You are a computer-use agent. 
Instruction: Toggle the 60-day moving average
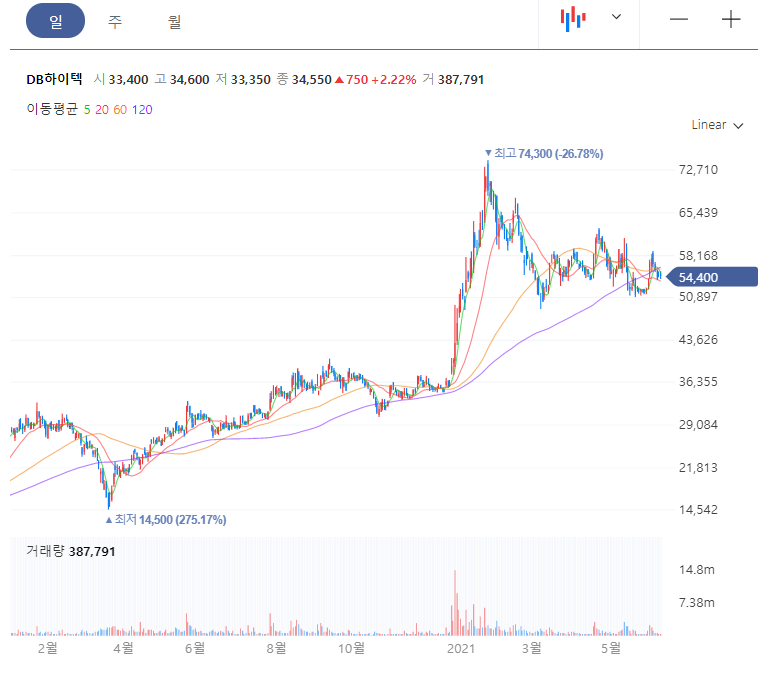120,110
